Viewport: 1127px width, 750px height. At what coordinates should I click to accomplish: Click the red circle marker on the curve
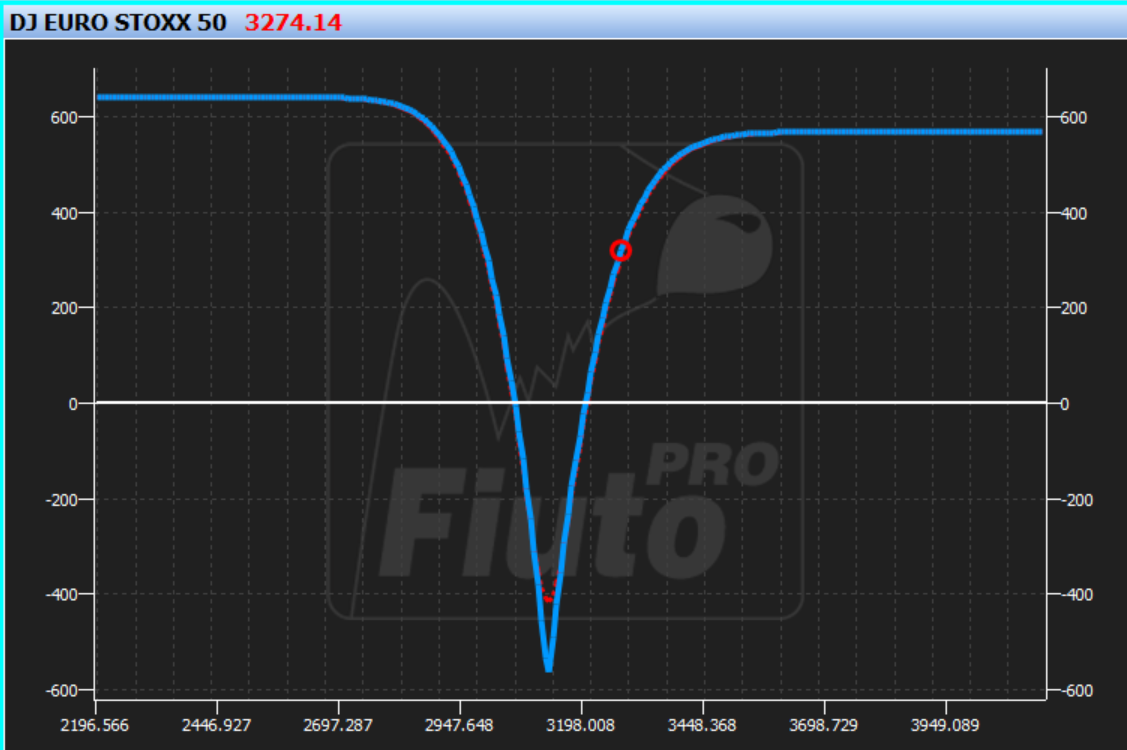pos(621,251)
